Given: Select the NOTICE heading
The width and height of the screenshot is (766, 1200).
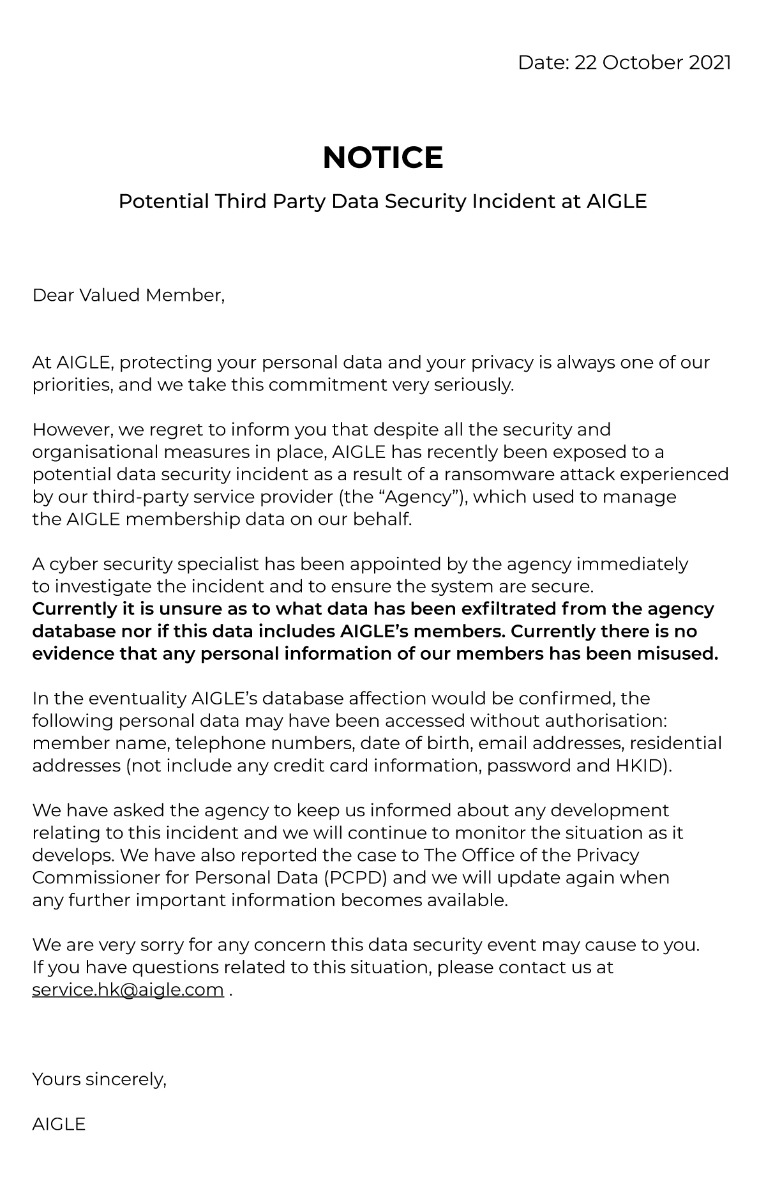Looking at the screenshot, I should (x=383, y=158).
